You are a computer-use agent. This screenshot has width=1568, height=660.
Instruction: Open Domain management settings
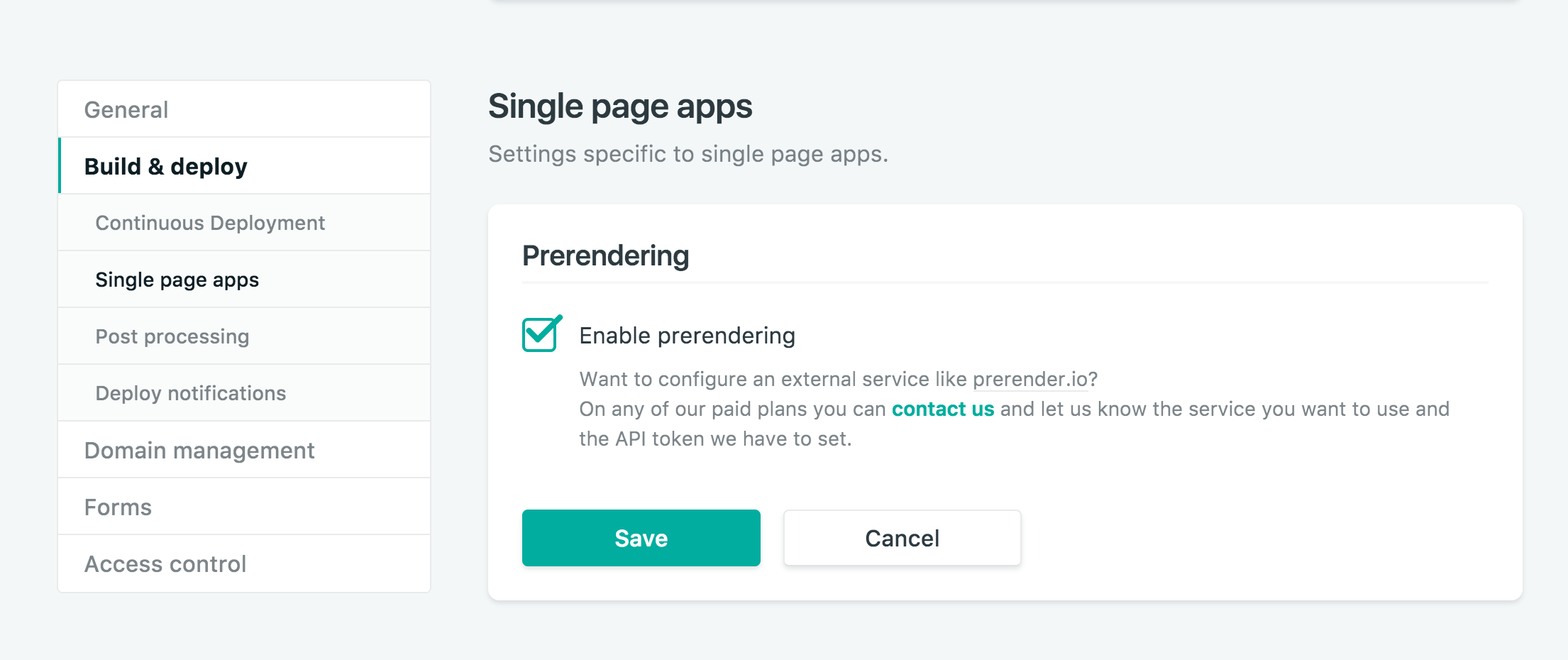[x=199, y=449]
